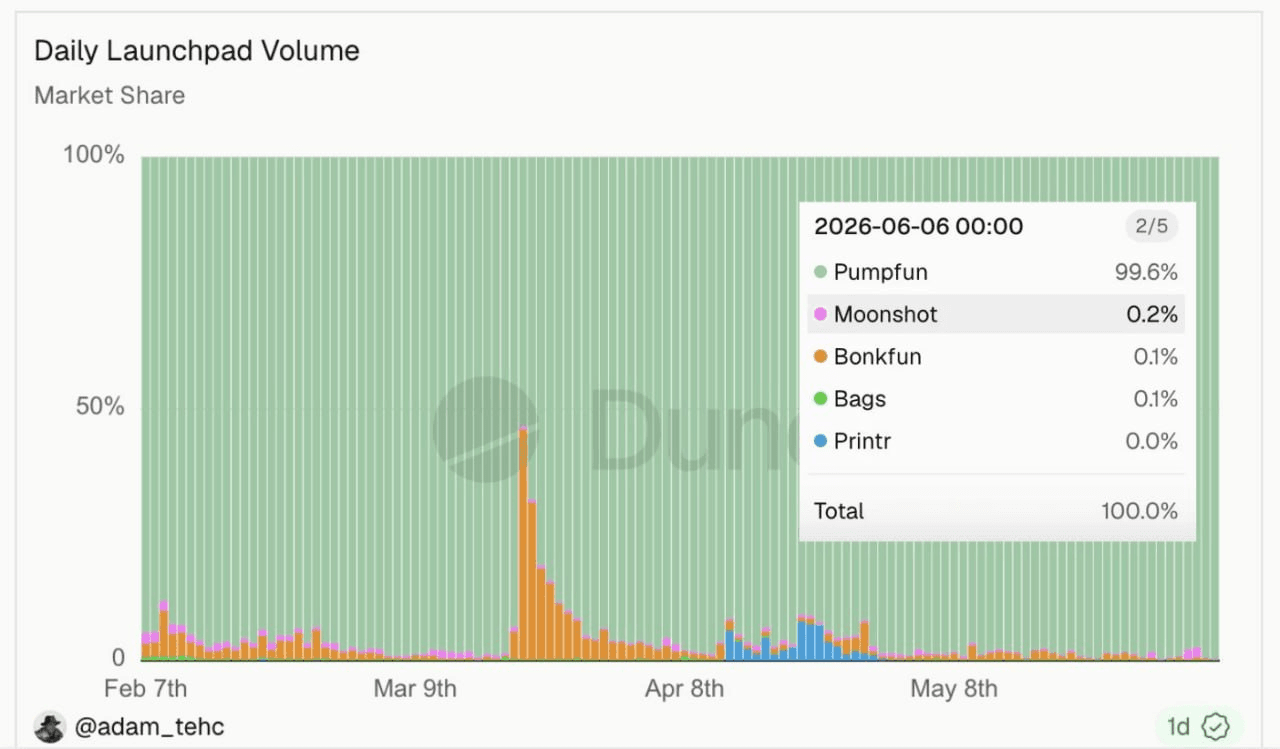Click the tallest orange Bonkfun spike bar
Viewport: 1280px width, 749px height.
(523, 545)
